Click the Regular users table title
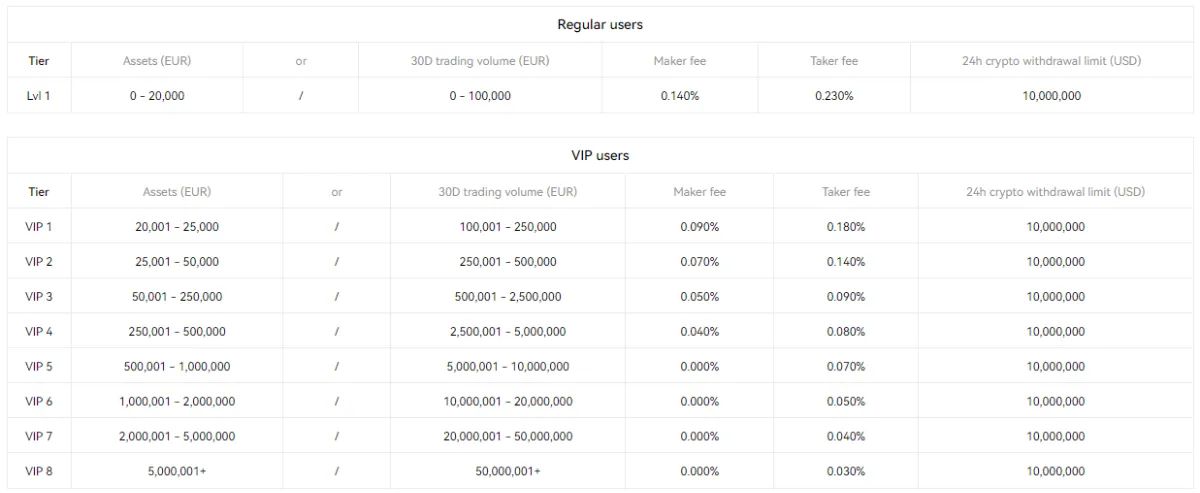 coord(599,25)
